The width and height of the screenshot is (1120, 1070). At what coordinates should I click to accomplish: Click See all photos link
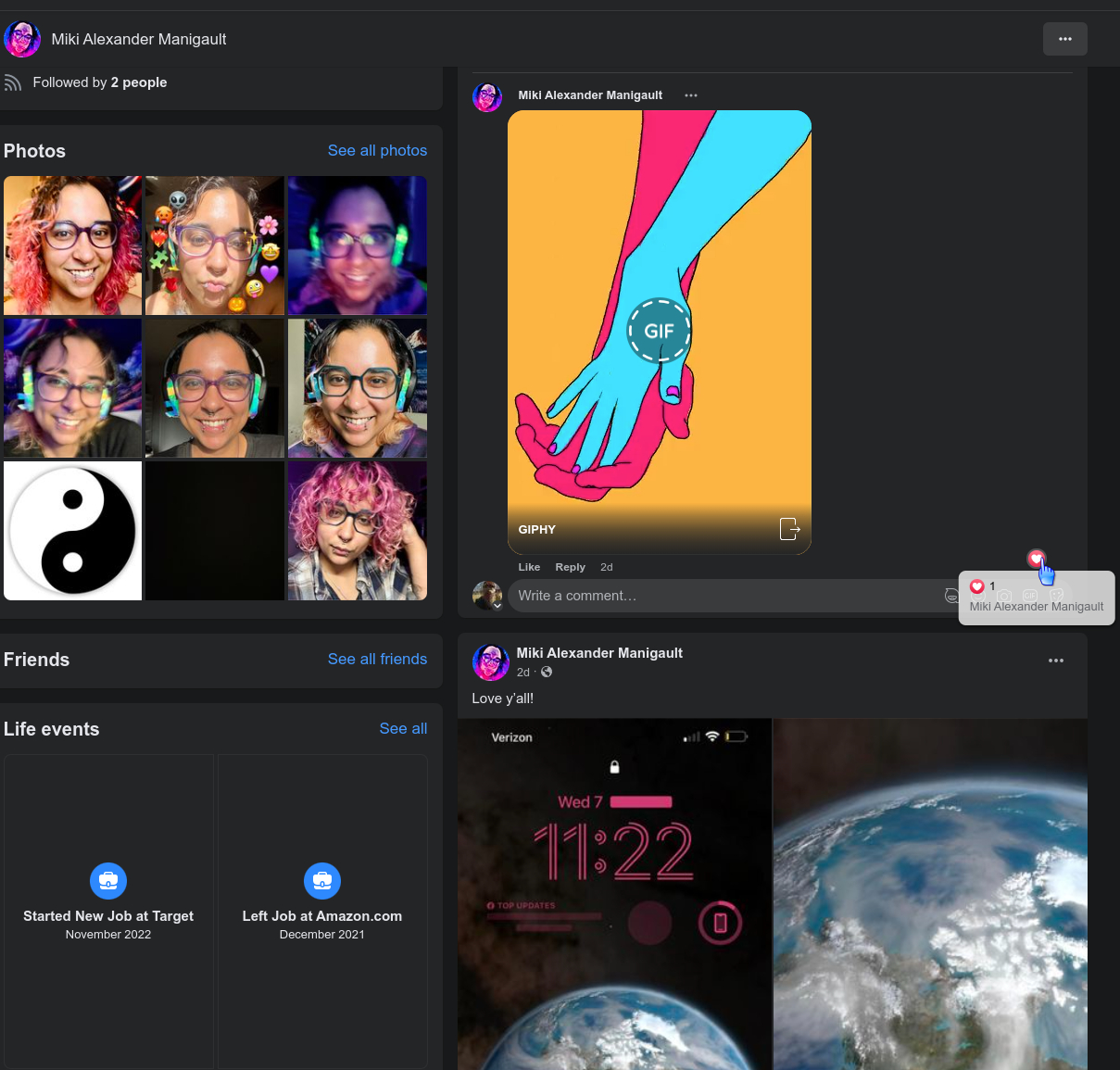(x=377, y=150)
